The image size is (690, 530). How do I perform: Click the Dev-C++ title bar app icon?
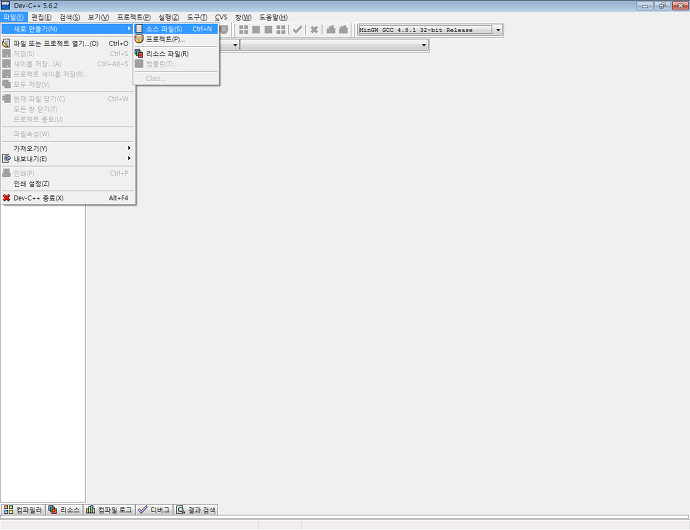pyautogui.click(x=5, y=5)
